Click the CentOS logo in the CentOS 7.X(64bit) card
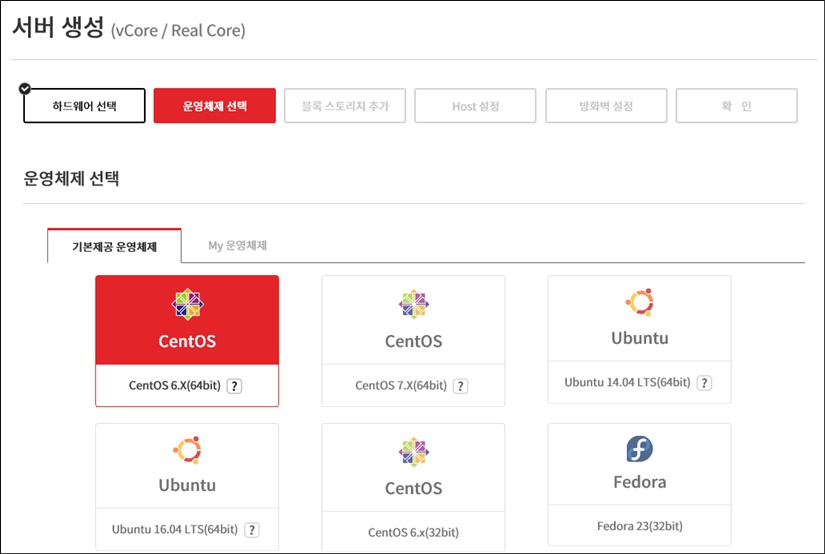This screenshot has width=825, height=554. 414,304
